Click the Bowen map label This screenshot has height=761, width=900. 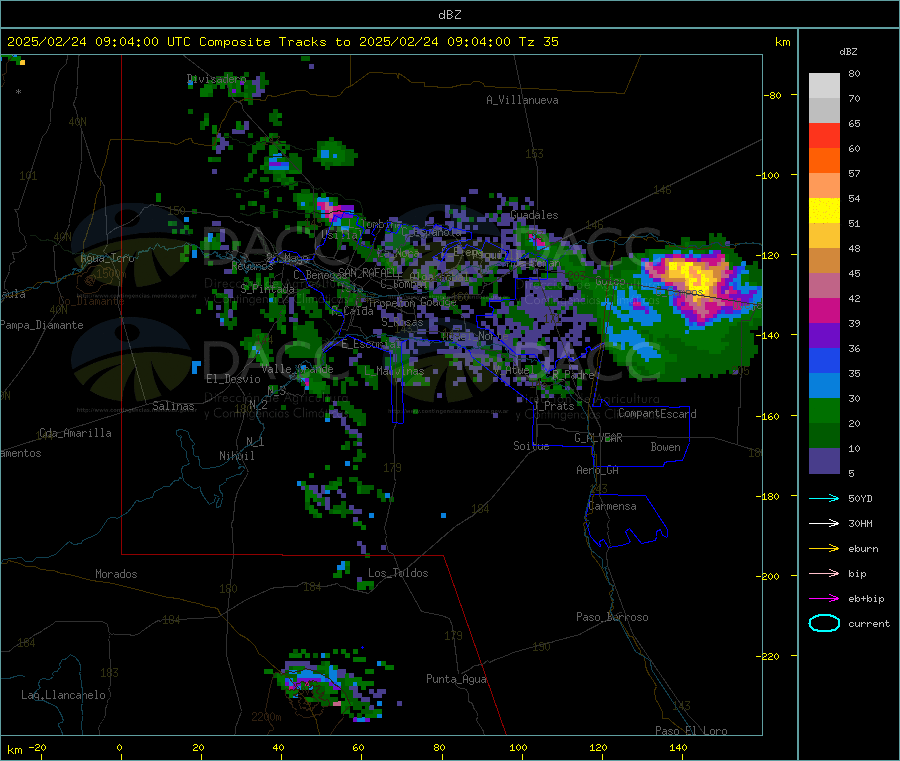665,447
